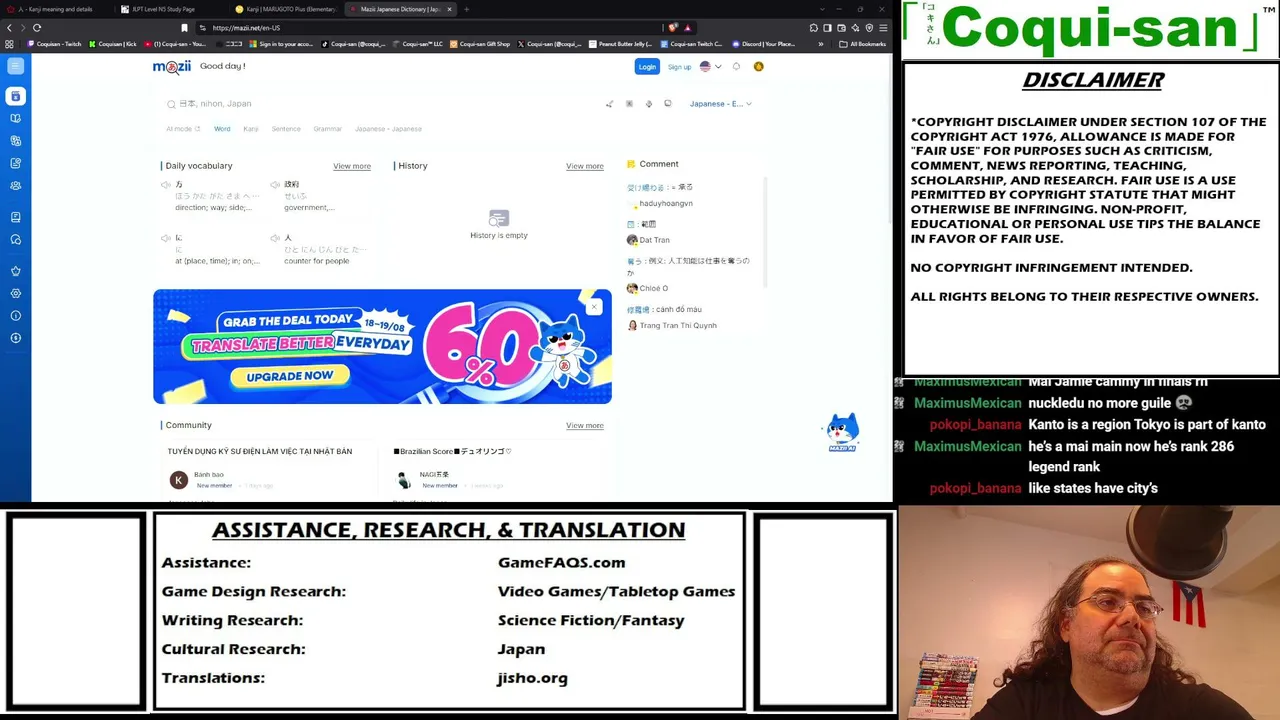
Task: Bookmark this page in the address bar
Action: point(184,28)
